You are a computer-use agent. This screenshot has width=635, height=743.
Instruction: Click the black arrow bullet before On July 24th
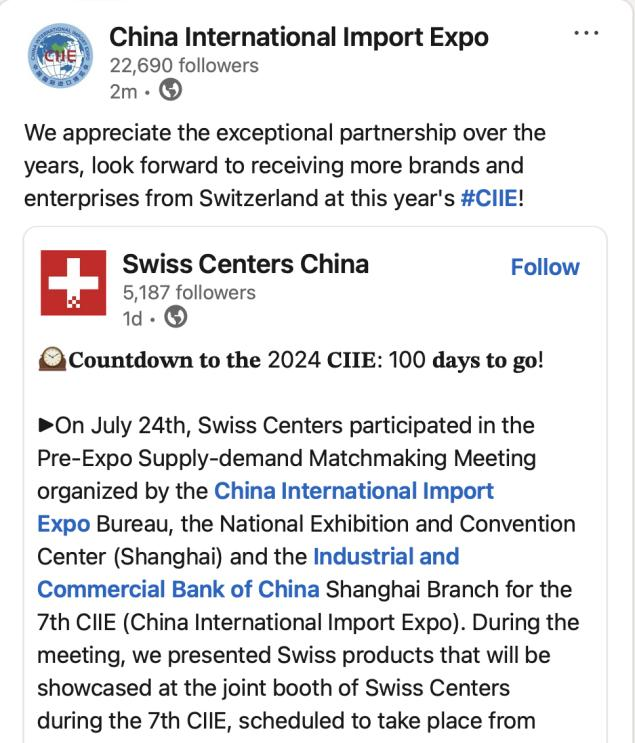click(46, 425)
